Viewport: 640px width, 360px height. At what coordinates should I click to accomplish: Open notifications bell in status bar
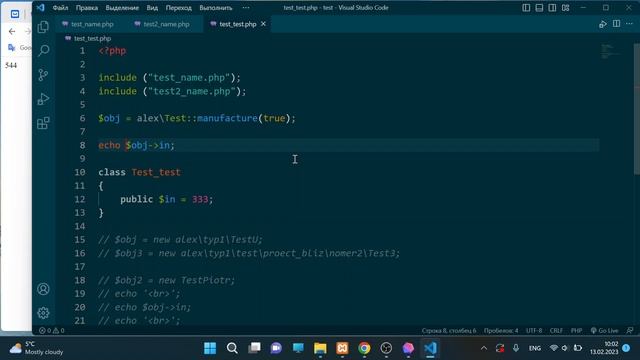point(630,331)
